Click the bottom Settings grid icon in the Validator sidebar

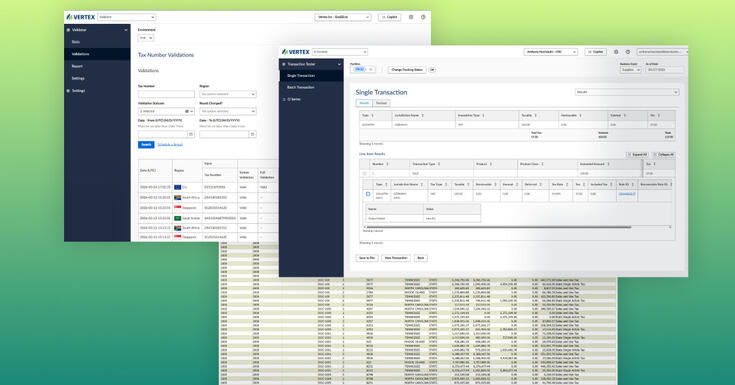[68, 91]
